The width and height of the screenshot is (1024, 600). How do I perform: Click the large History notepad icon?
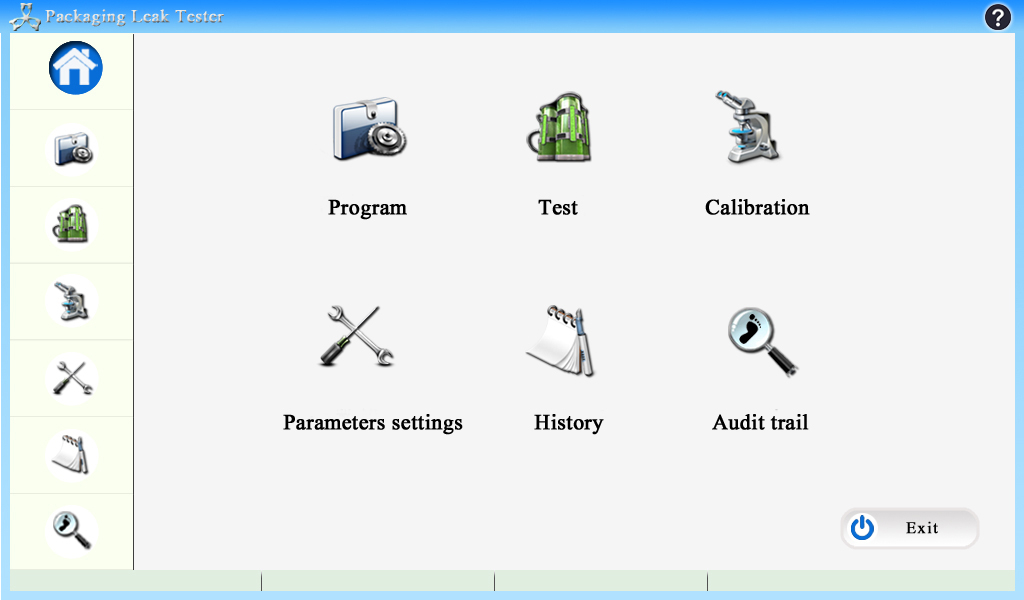pyautogui.click(x=563, y=341)
